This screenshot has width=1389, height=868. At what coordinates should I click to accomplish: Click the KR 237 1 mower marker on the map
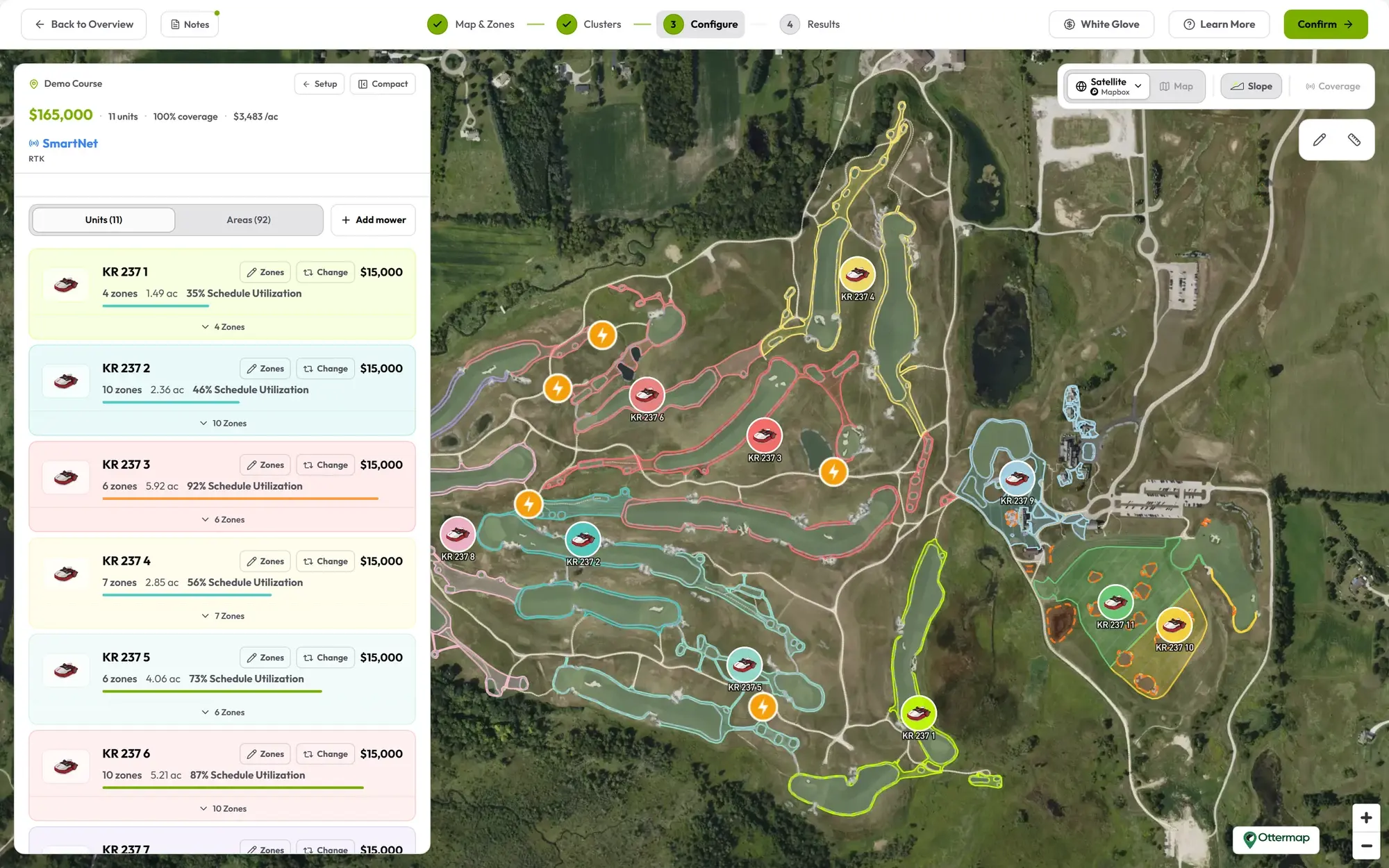pyautogui.click(x=918, y=713)
